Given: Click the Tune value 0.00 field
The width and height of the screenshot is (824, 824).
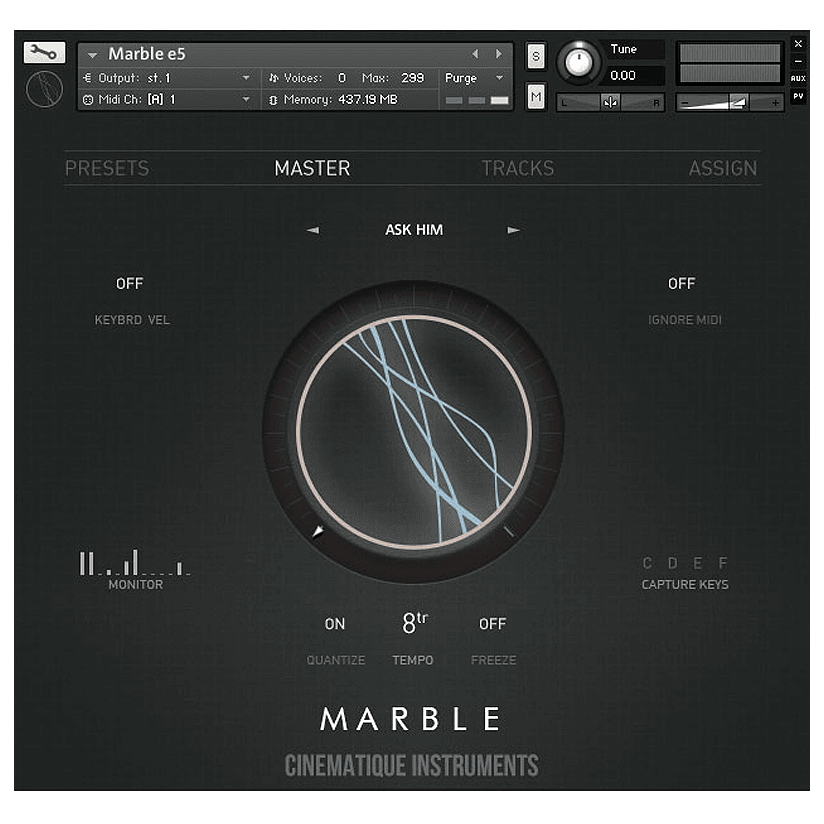Looking at the screenshot, I should point(635,76).
